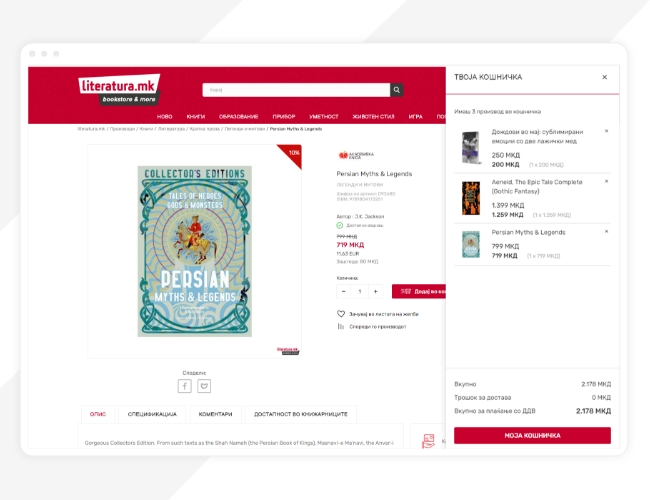650x500 pixels.
Task: Increase quantity with plus button
Action: click(375, 291)
